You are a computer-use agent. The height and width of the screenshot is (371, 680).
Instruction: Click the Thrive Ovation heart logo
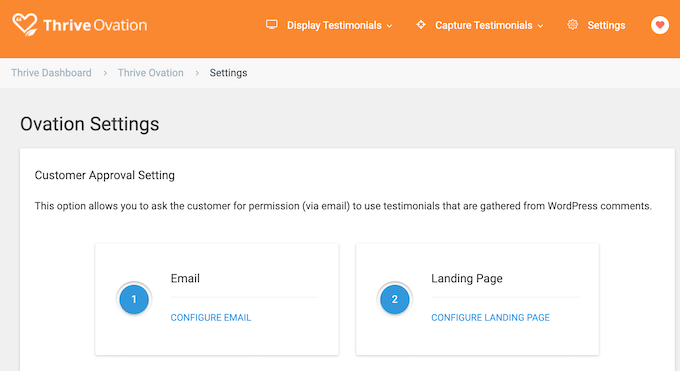(25, 24)
